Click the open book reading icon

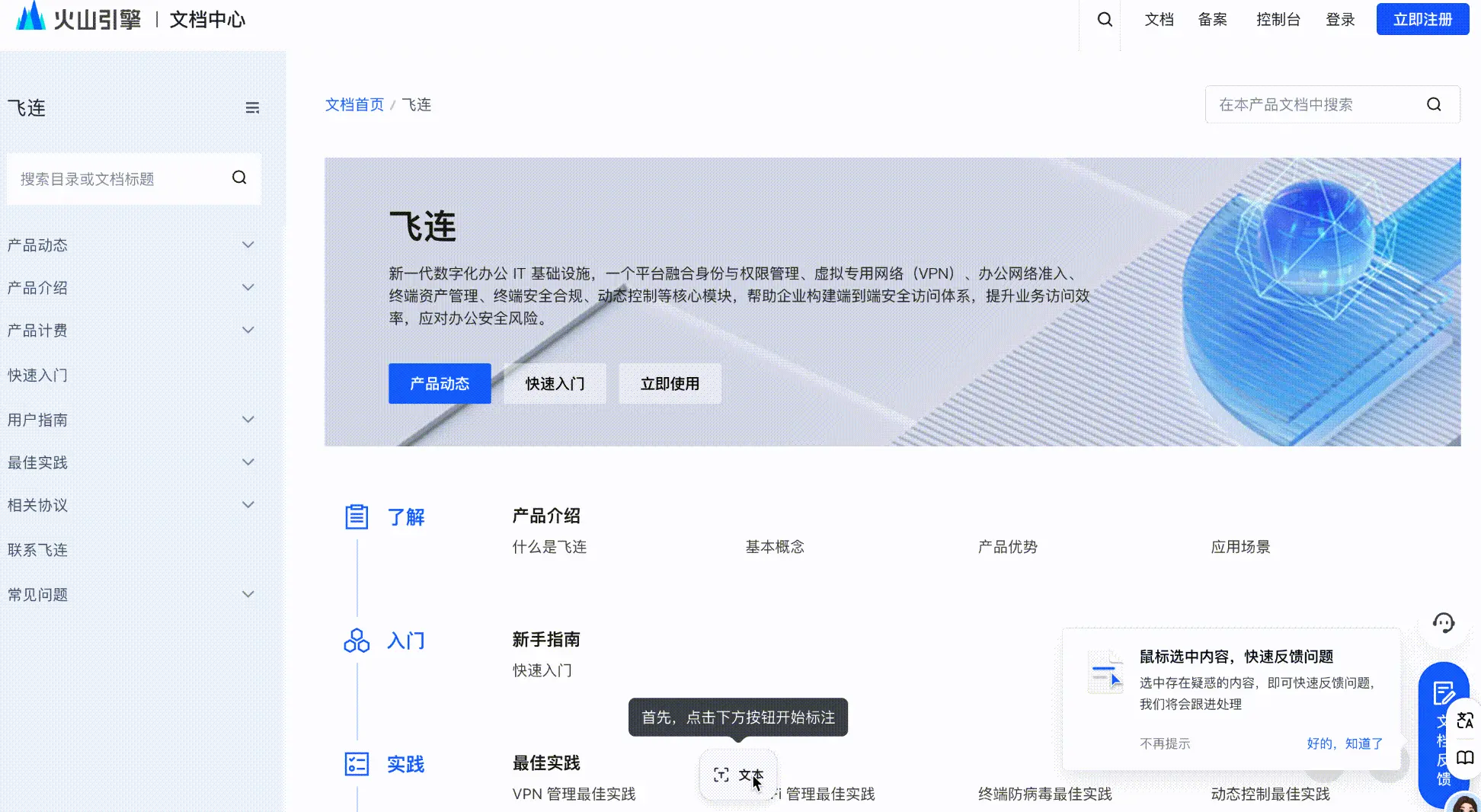[x=1465, y=757]
